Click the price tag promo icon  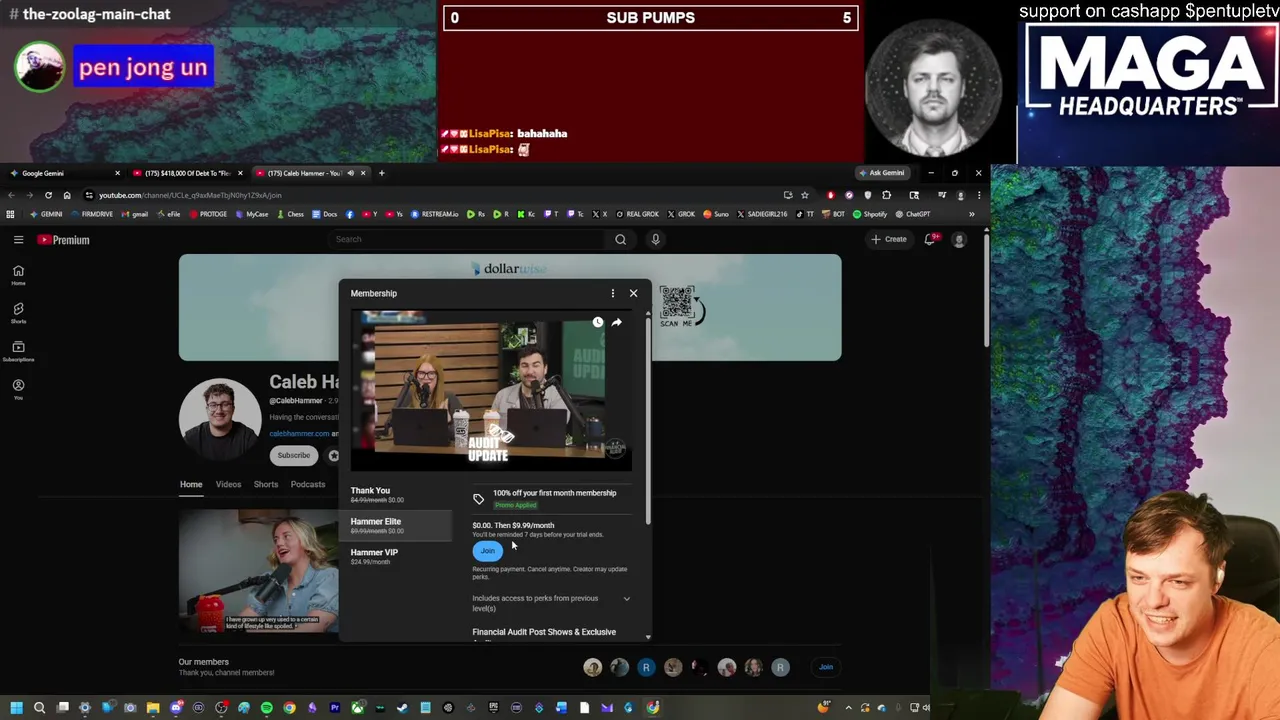(x=478, y=499)
